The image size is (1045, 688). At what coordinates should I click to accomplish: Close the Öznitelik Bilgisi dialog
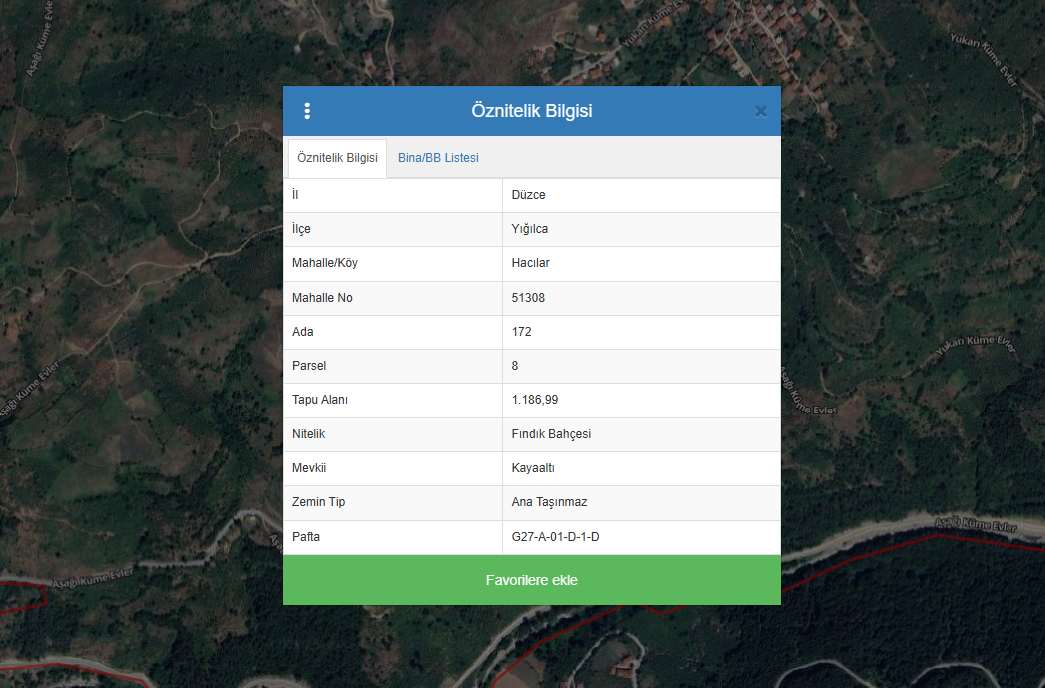[760, 111]
